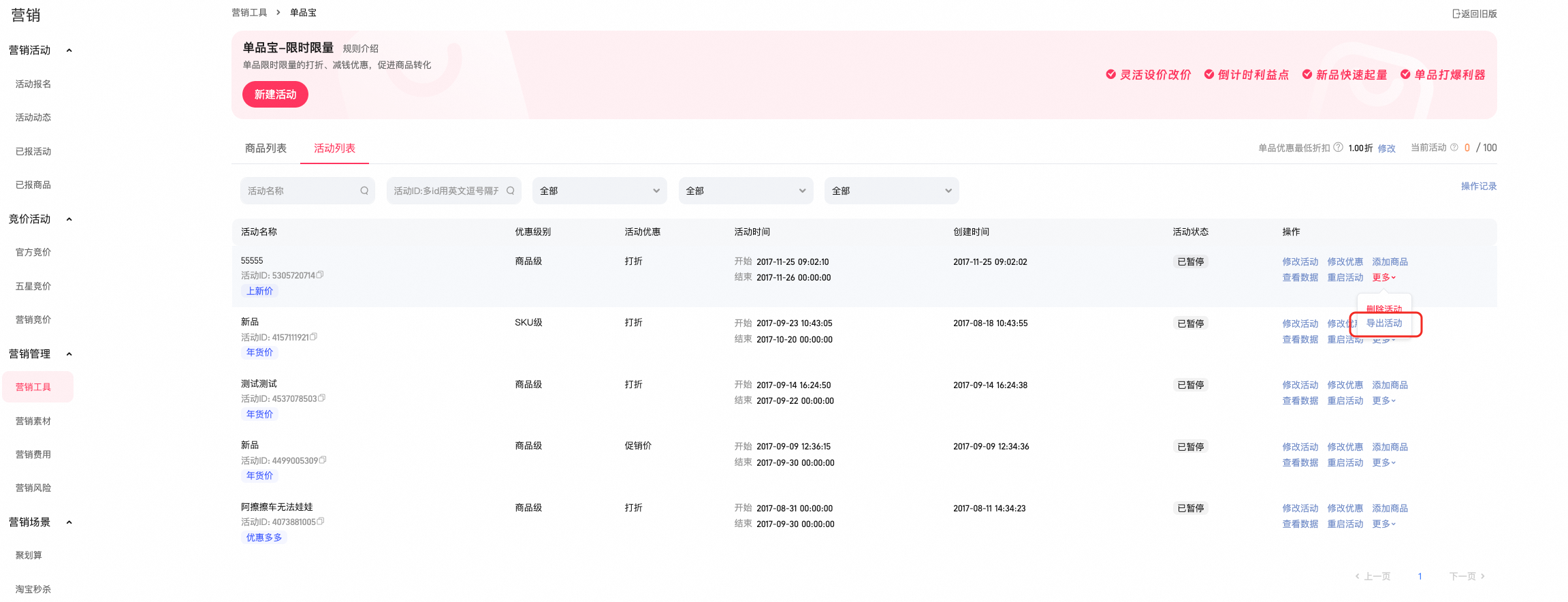1568x602 pixels.
Task: Click 添加商品 for activity ID 4499005309
Action: pyautogui.click(x=1390, y=447)
